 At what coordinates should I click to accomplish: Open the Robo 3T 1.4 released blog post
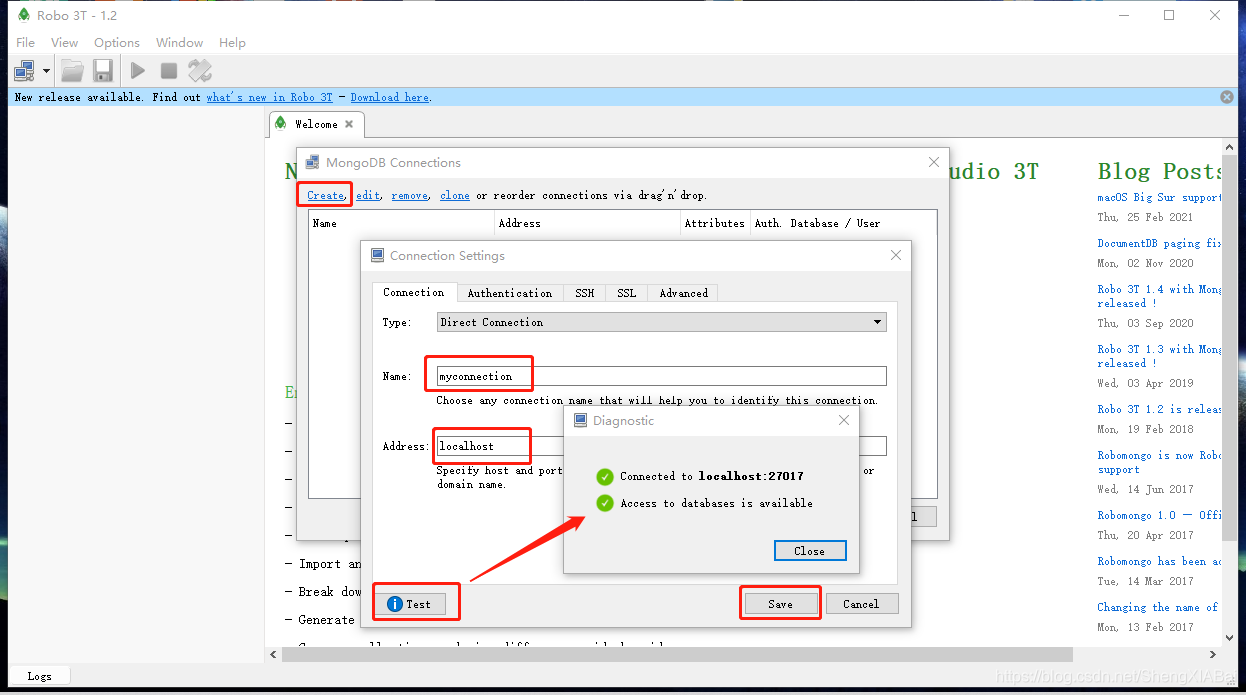point(1160,296)
